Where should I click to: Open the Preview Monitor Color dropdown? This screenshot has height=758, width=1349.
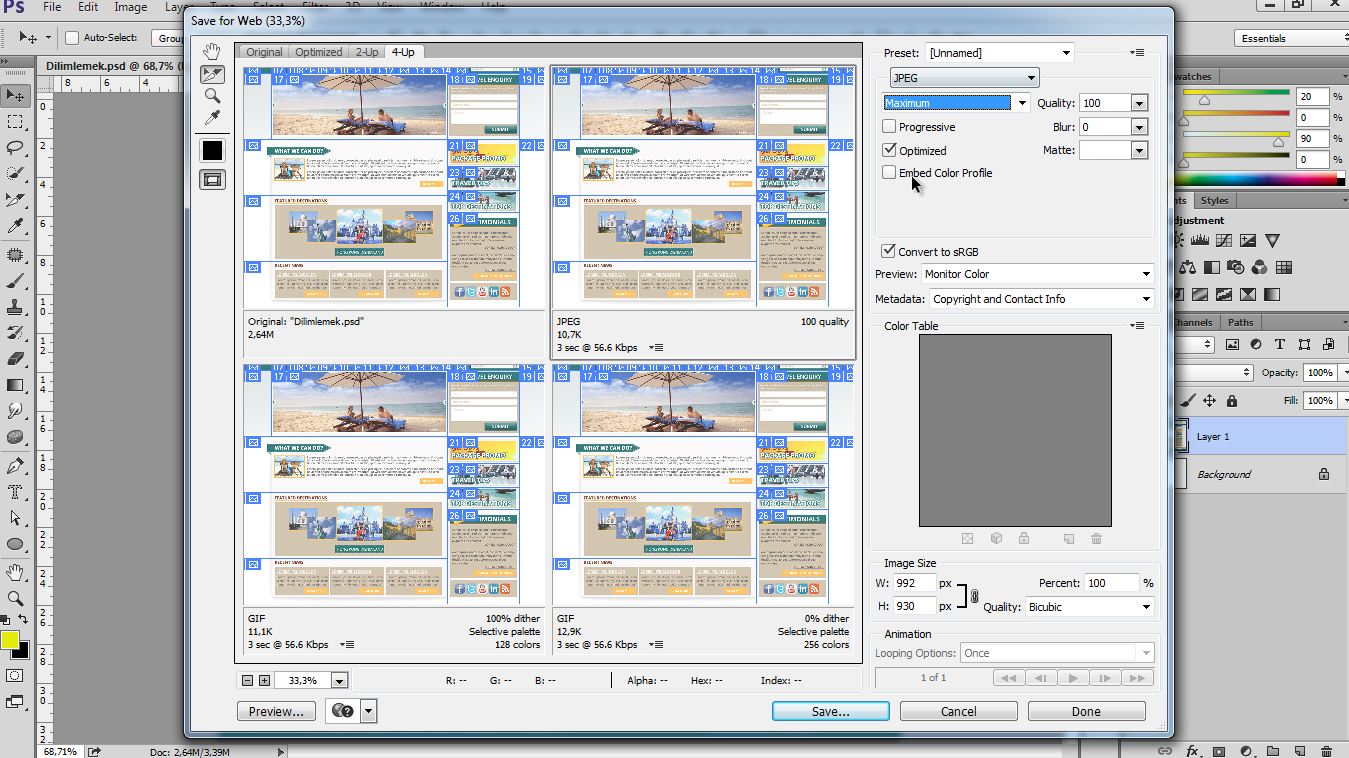point(1037,274)
